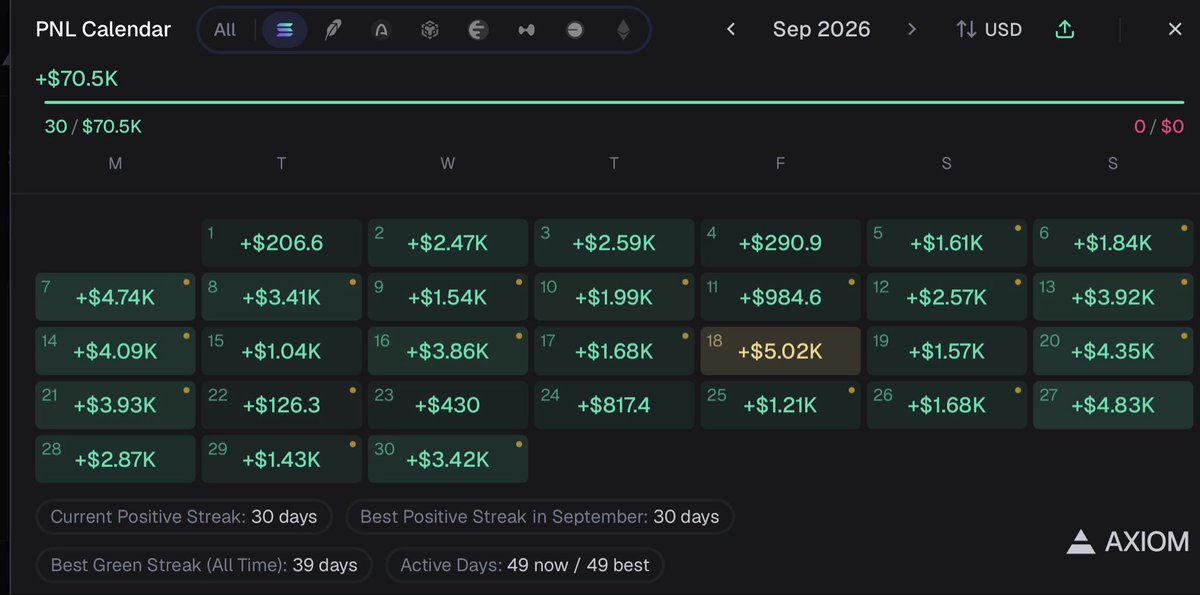Click day 27 showing +$4.83K
The width and height of the screenshot is (1200, 595).
pos(1112,405)
